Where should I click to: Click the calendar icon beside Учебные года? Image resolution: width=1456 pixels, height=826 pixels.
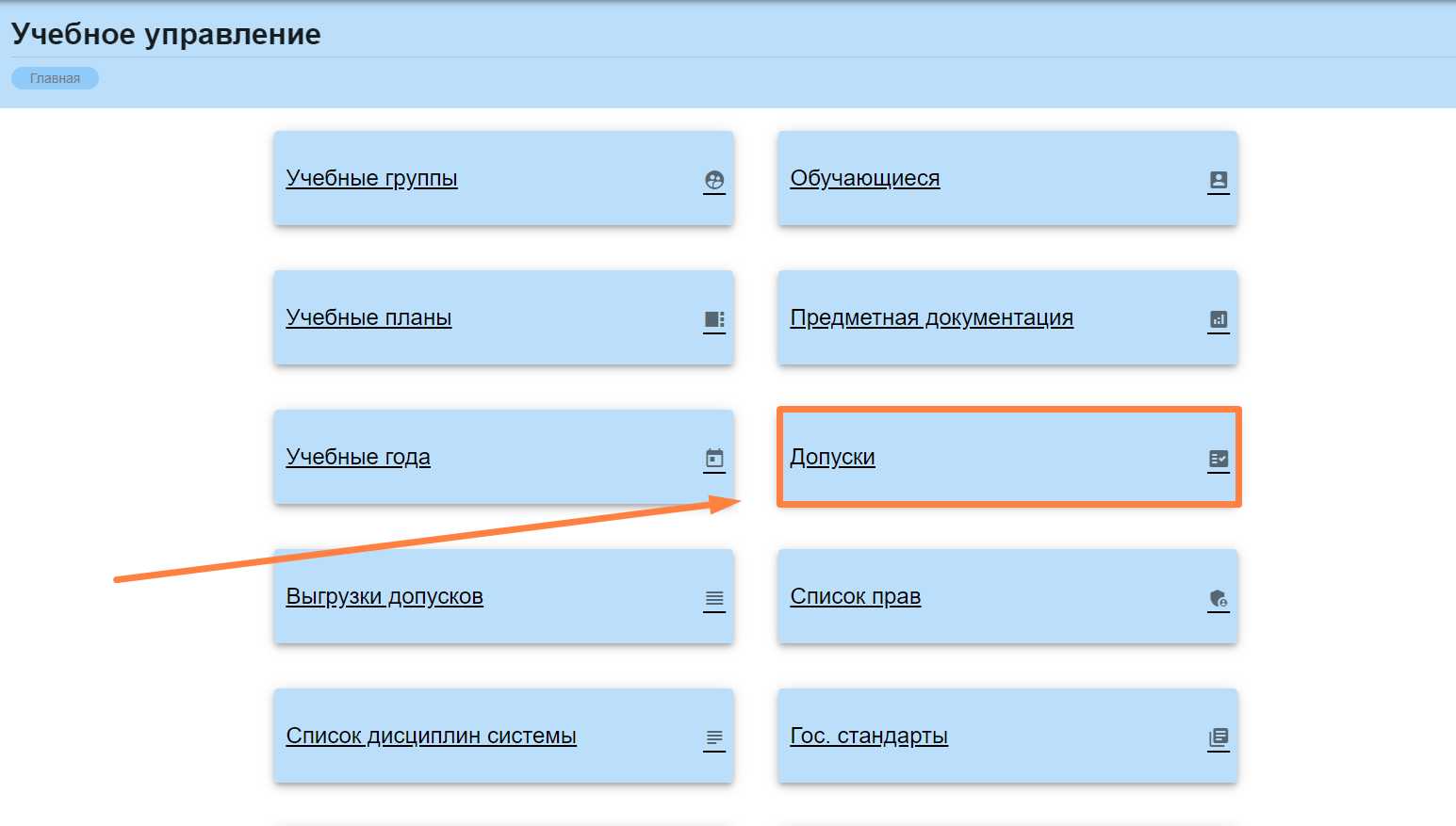coord(714,459)
